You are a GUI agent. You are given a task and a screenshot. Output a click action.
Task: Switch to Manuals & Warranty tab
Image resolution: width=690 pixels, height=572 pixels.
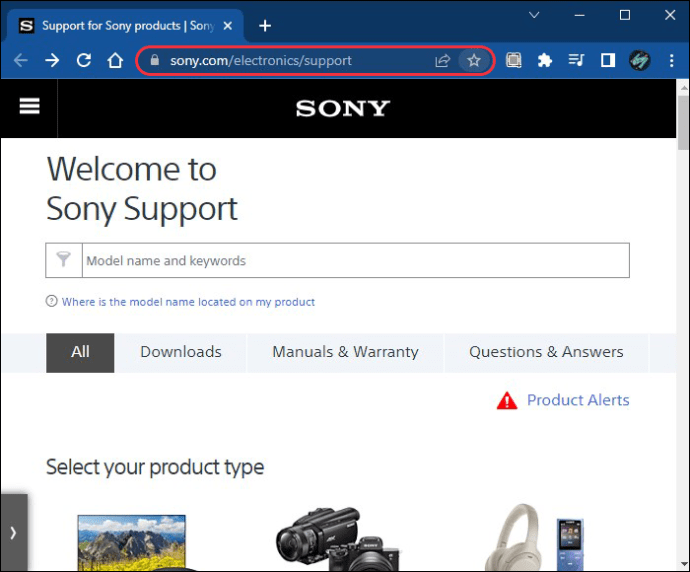(345, 352)
